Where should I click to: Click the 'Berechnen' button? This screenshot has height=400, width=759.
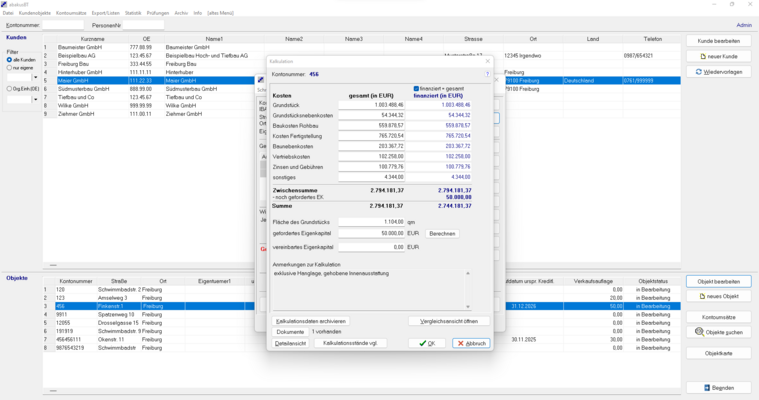[442, 233]
